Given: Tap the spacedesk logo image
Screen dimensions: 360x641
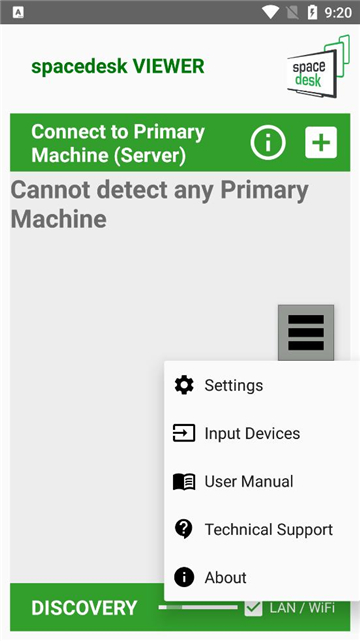Looking at the screenshot, I should (x=318, y=66).
